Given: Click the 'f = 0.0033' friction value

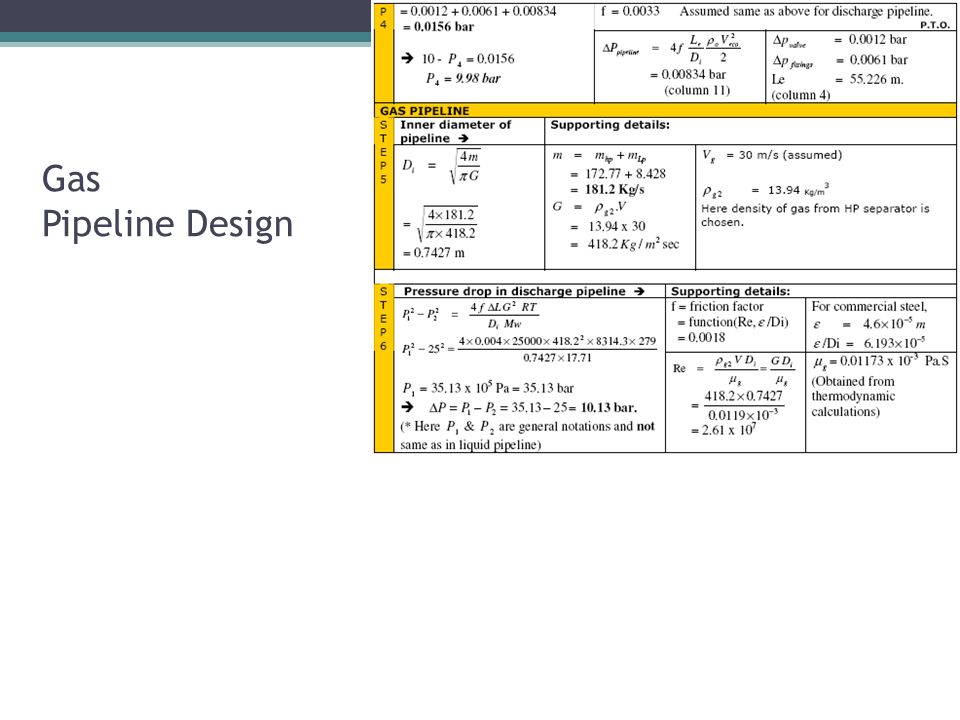Looking at the screenshot, I should [x=630, y=11].
